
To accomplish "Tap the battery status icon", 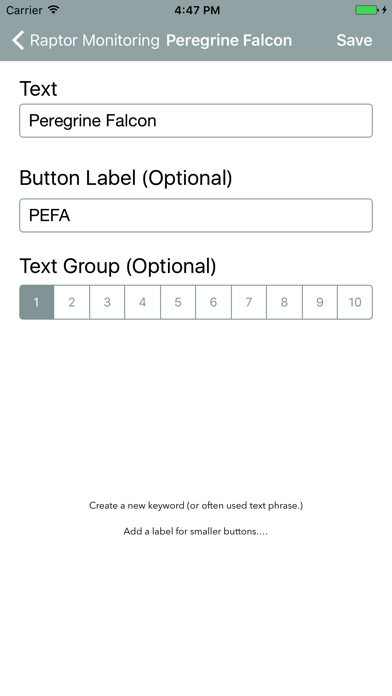I will point(368,10).
